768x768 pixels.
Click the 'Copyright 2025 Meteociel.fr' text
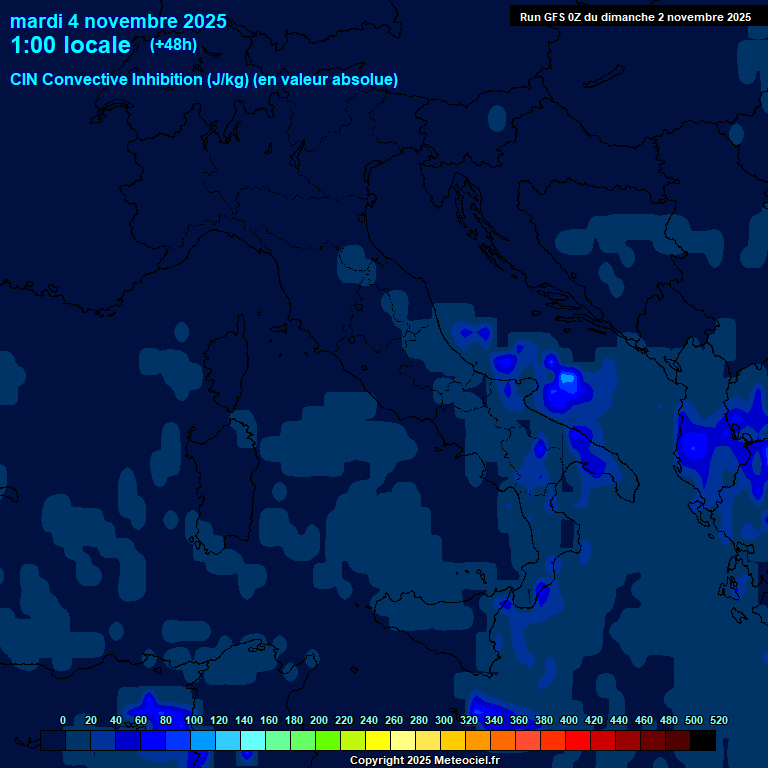(x=425, y=760)
